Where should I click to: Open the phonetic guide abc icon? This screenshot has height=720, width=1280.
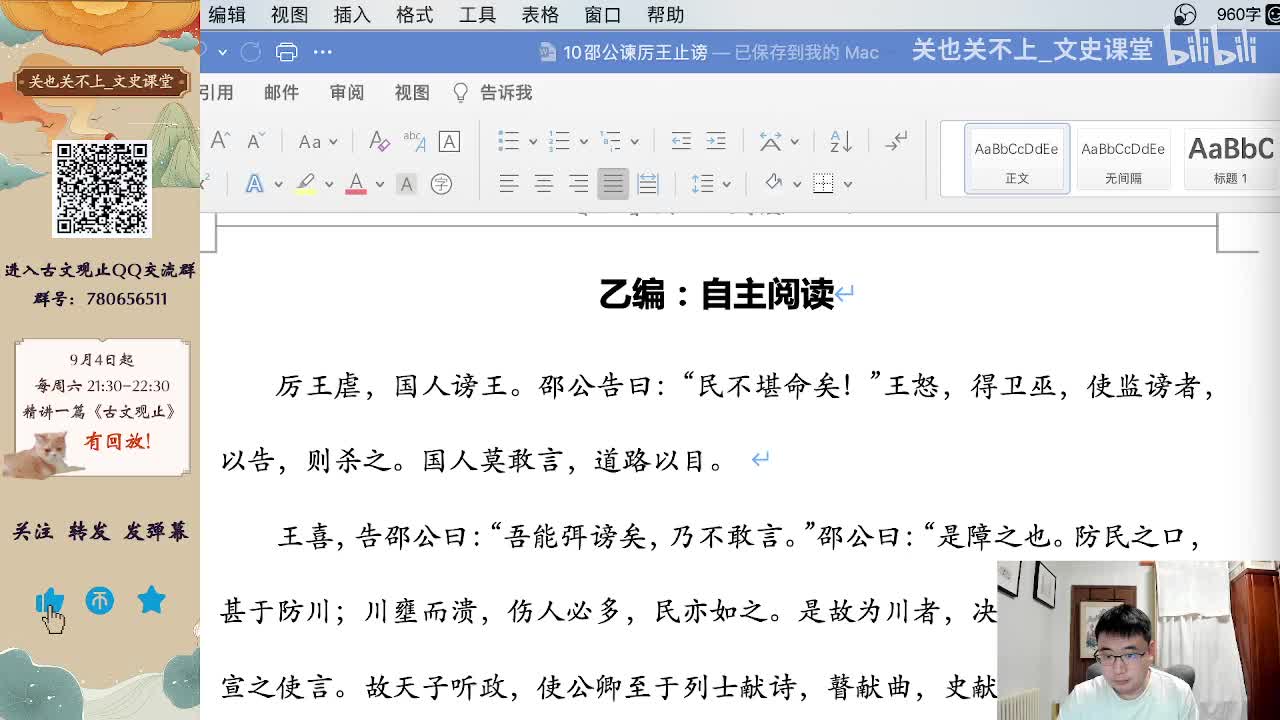414,141
